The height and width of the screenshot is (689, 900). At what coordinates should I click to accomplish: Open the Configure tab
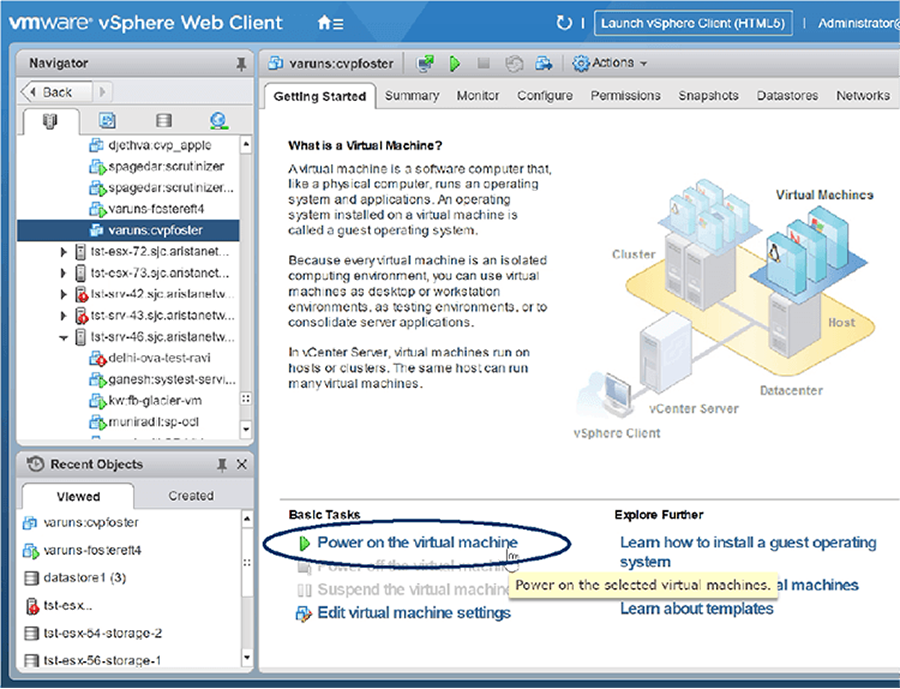point(545,96)
